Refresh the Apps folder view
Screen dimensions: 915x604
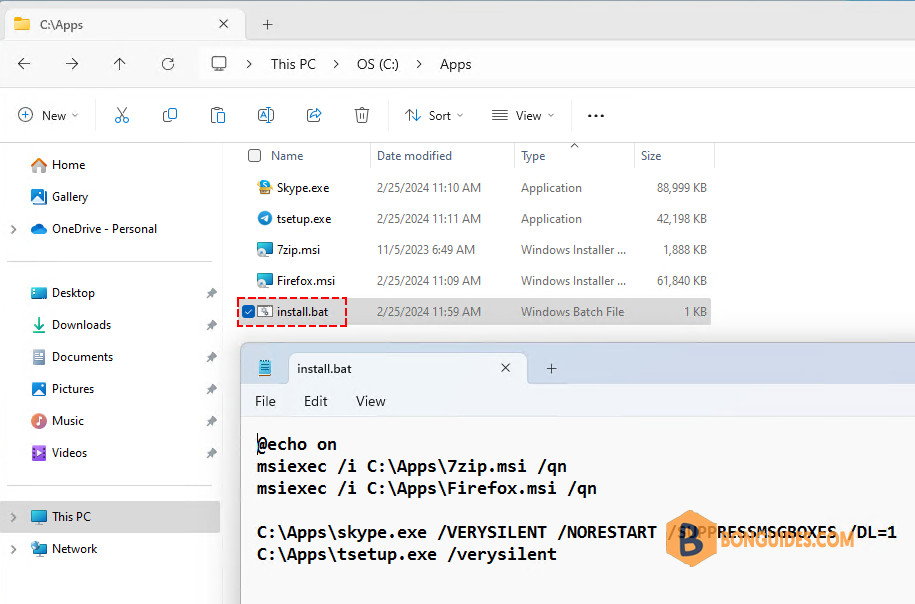click(x=168, y=64)
